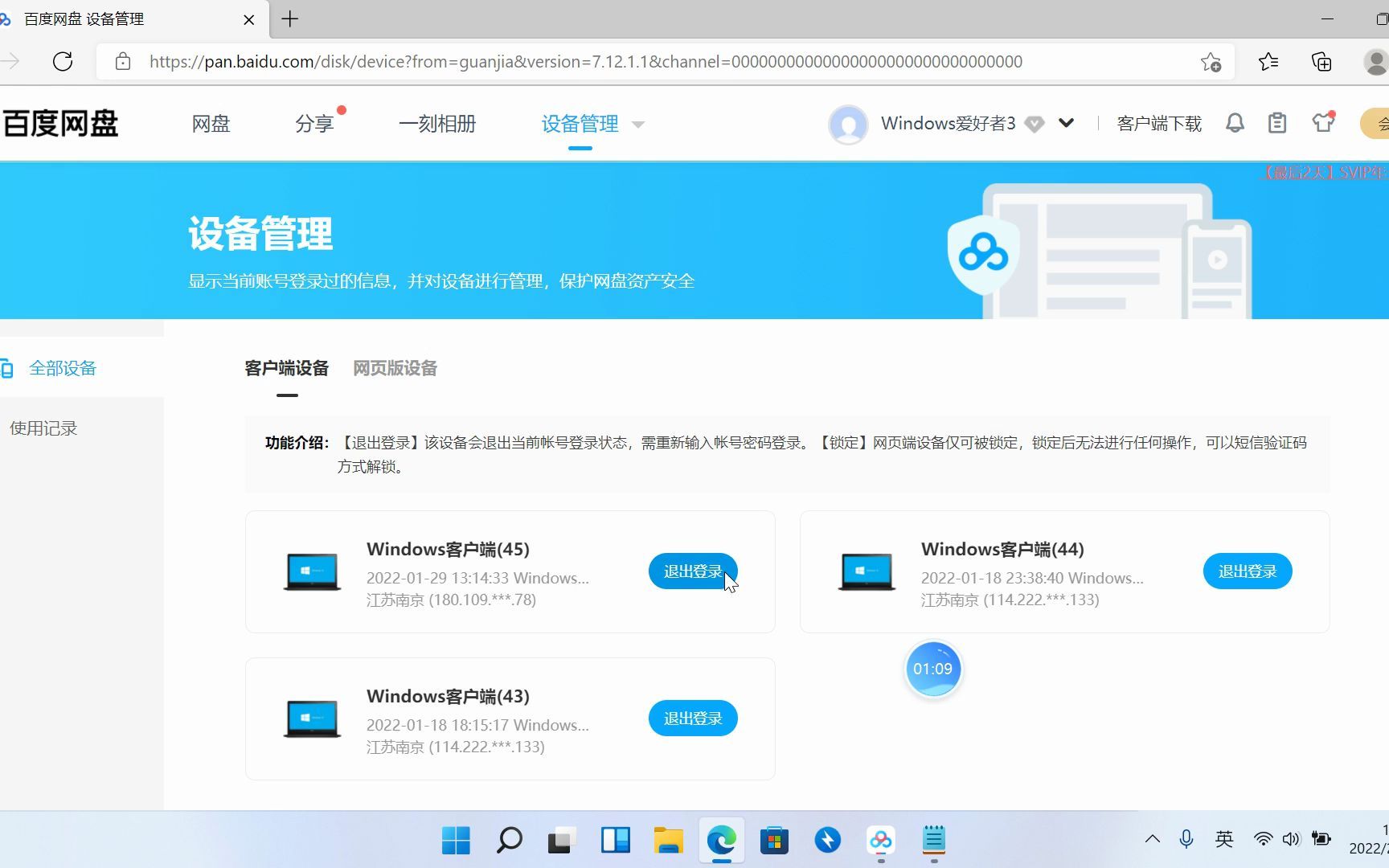Click the 英 input method indicator
This screenshot has height=868, width=1389.
1224,839
